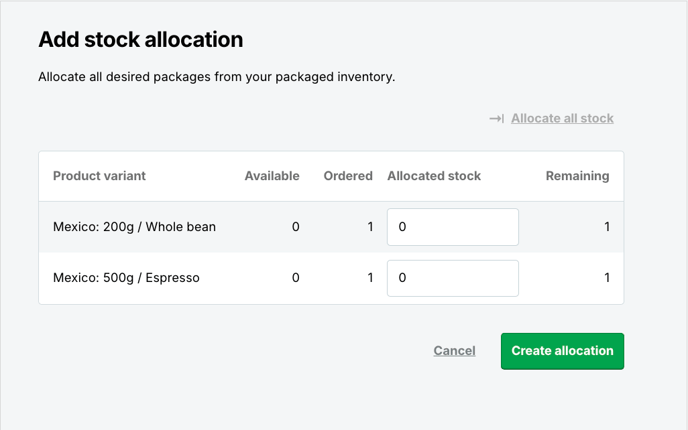Click the Available value for 500g Espresso
Viewport: 688px width, 430px height.
pyautogui.click(x=296, y=278)
